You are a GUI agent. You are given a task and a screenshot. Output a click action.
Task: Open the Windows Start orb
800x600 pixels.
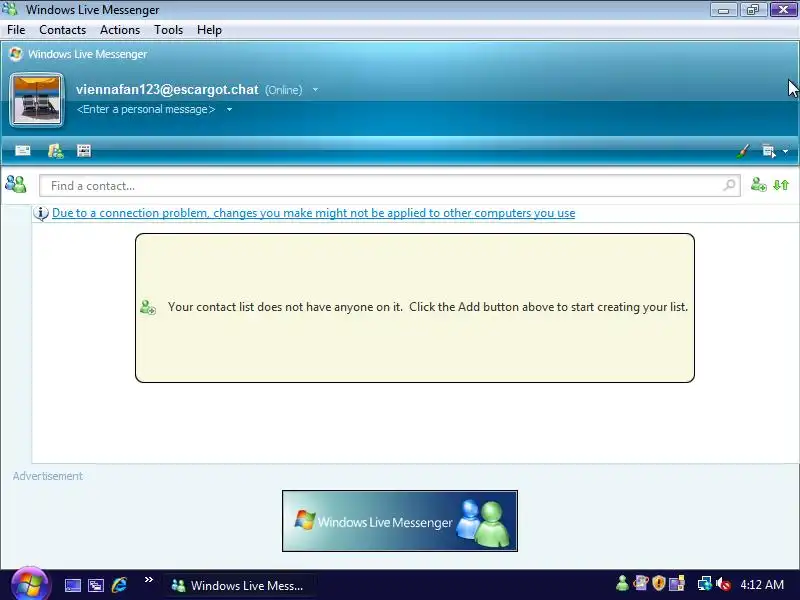30,584
